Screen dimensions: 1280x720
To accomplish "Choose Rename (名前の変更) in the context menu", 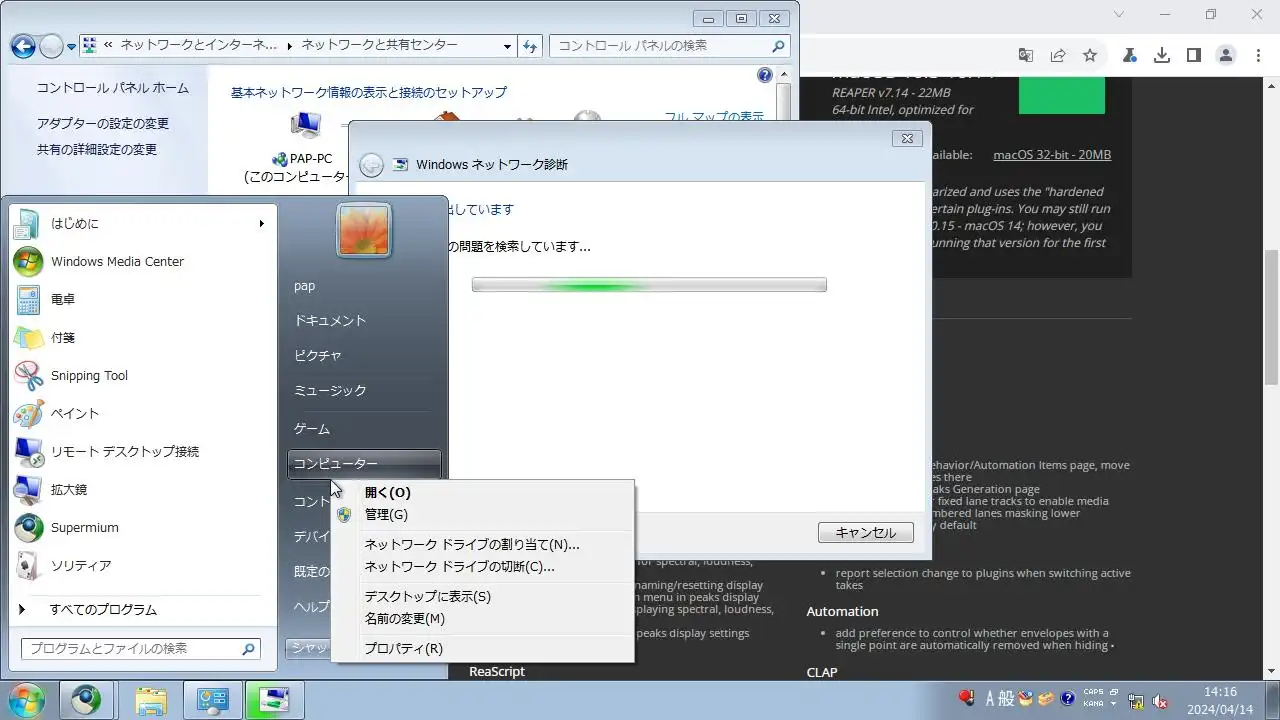I will tap(482, 618).
